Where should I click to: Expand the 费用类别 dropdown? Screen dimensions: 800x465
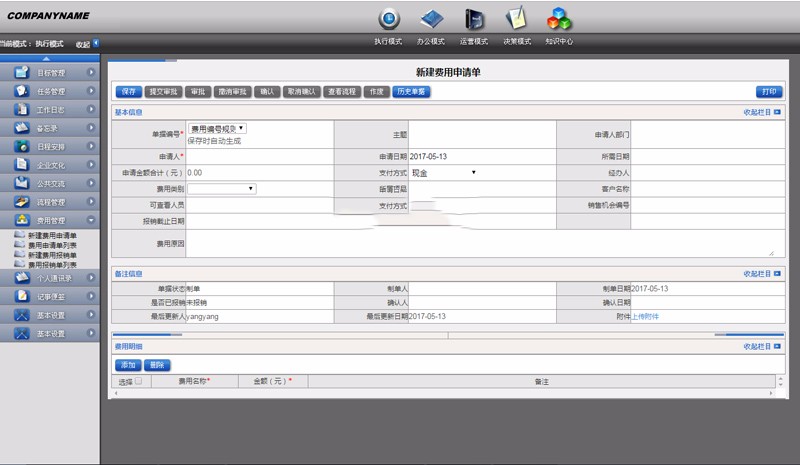point(222,188)
